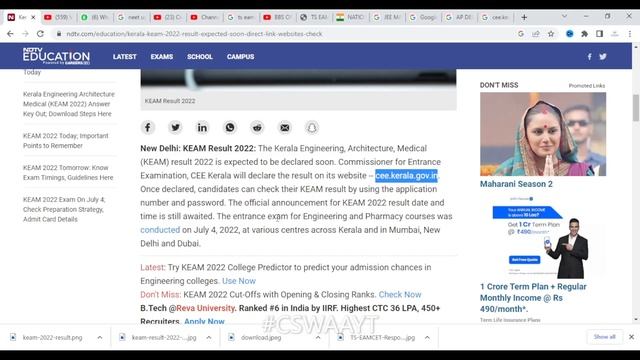Open the Extensions puzzle icon

[x=584, y=34]
